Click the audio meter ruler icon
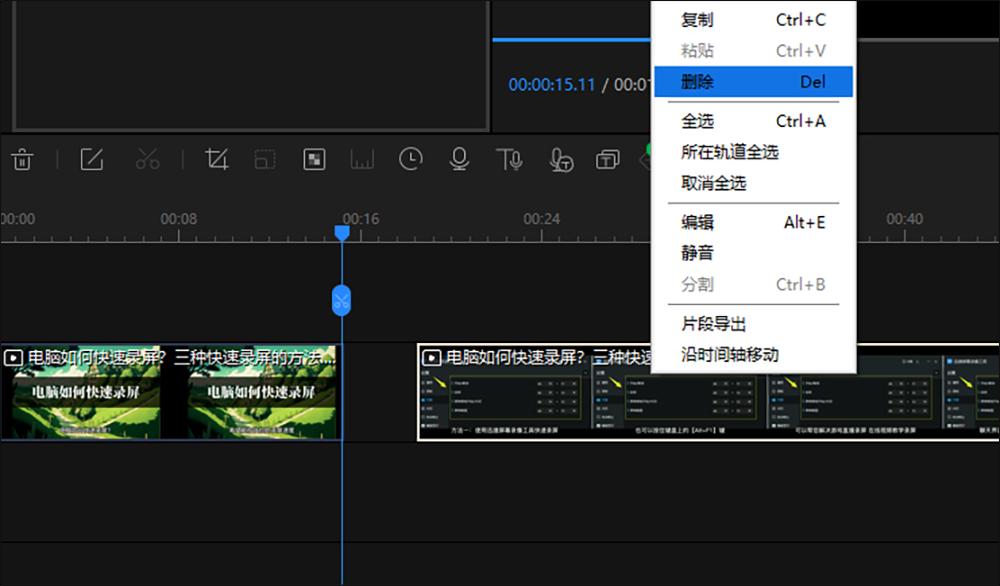The image size is (1000, 586). [362, 160]
